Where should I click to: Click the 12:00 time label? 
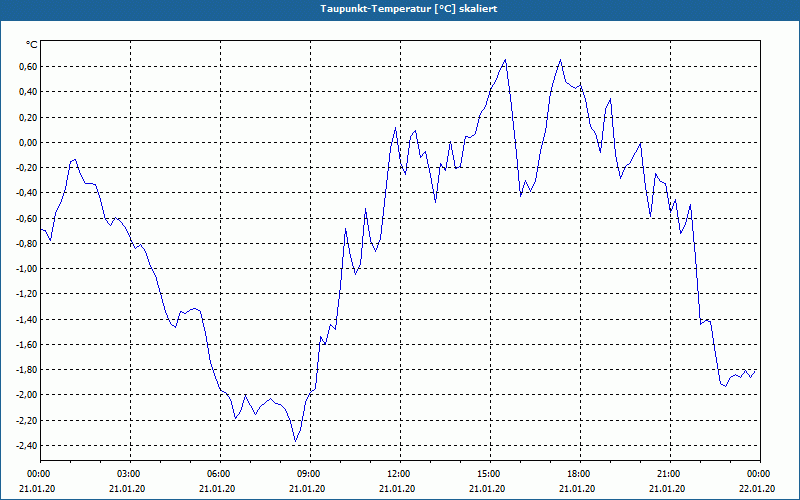click(x=399, y=474)
